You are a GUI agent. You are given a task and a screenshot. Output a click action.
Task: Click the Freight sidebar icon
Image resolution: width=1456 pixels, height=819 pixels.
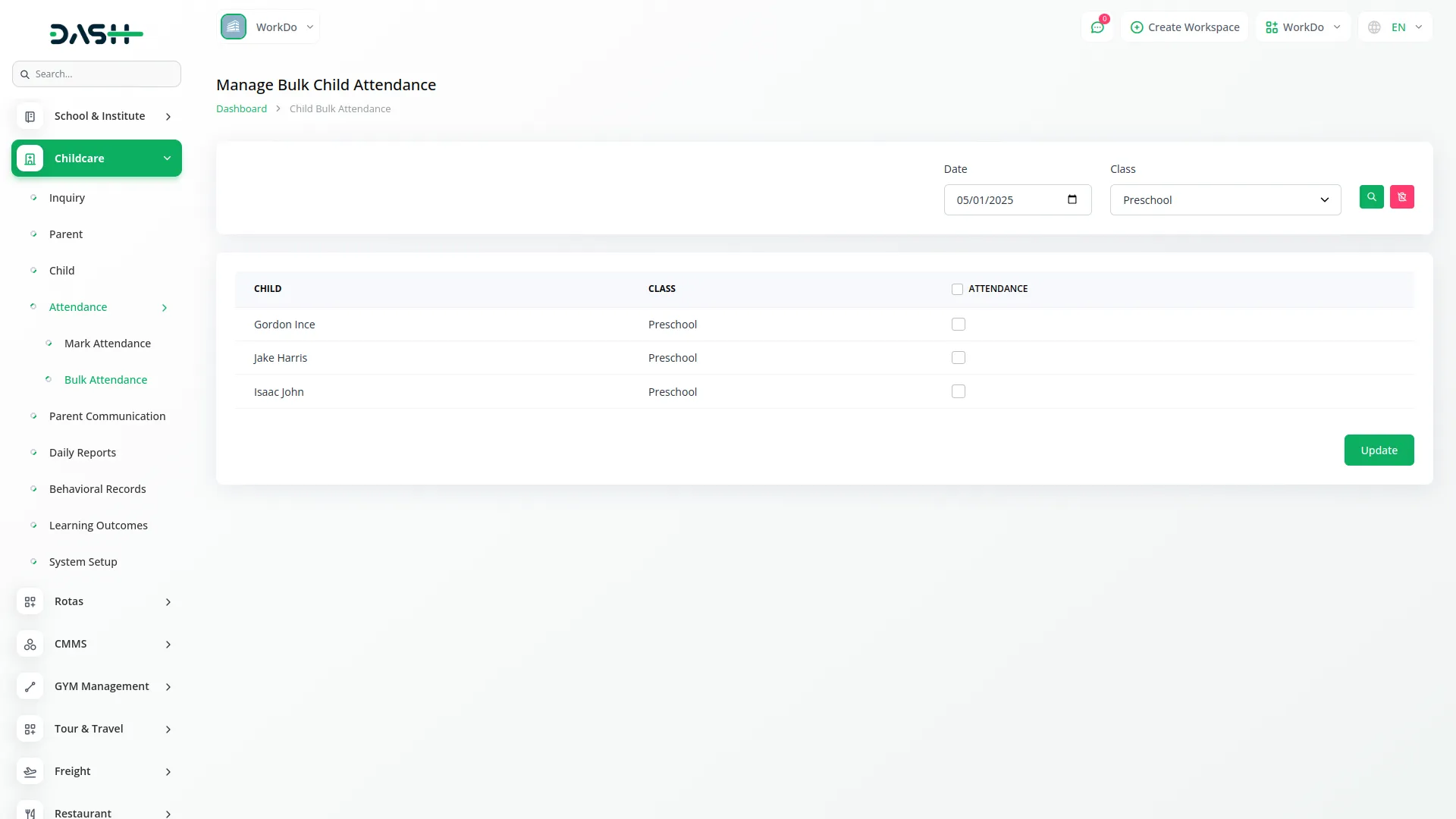pos(30,771)
